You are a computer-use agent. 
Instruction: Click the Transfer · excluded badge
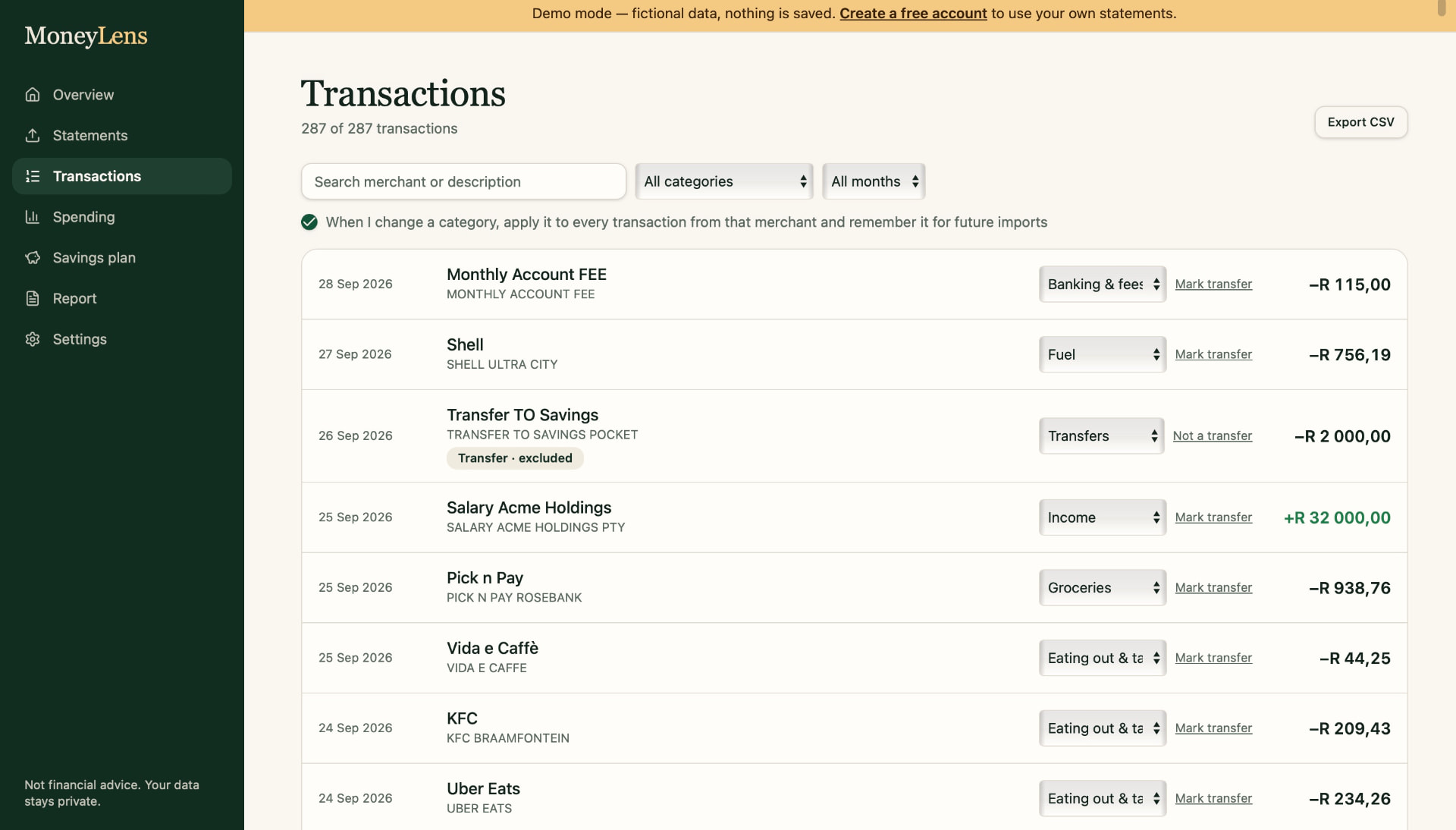point(515,458)
